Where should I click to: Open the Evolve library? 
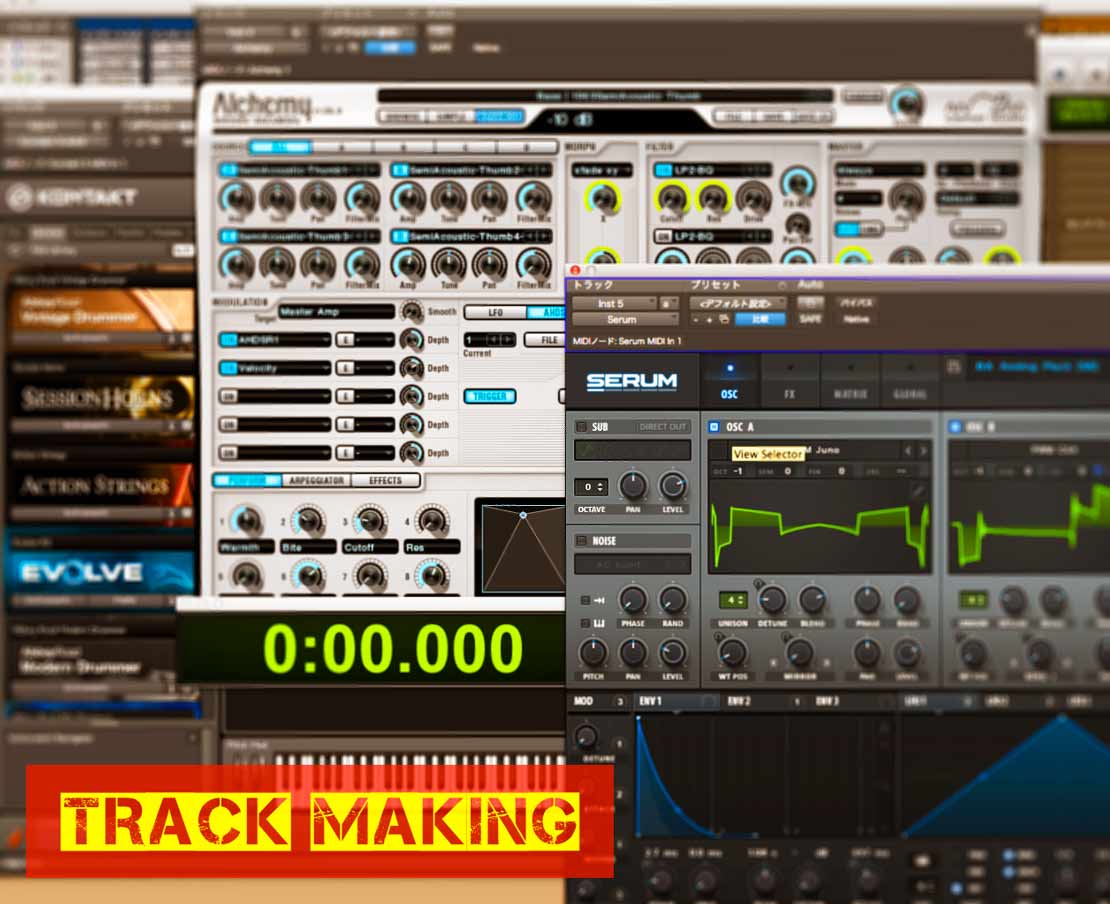pos(99,572)
